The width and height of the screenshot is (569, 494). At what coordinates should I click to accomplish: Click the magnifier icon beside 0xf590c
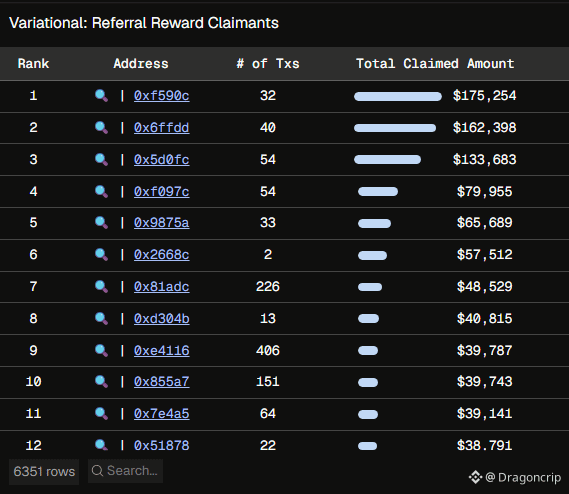click(101, 96)
